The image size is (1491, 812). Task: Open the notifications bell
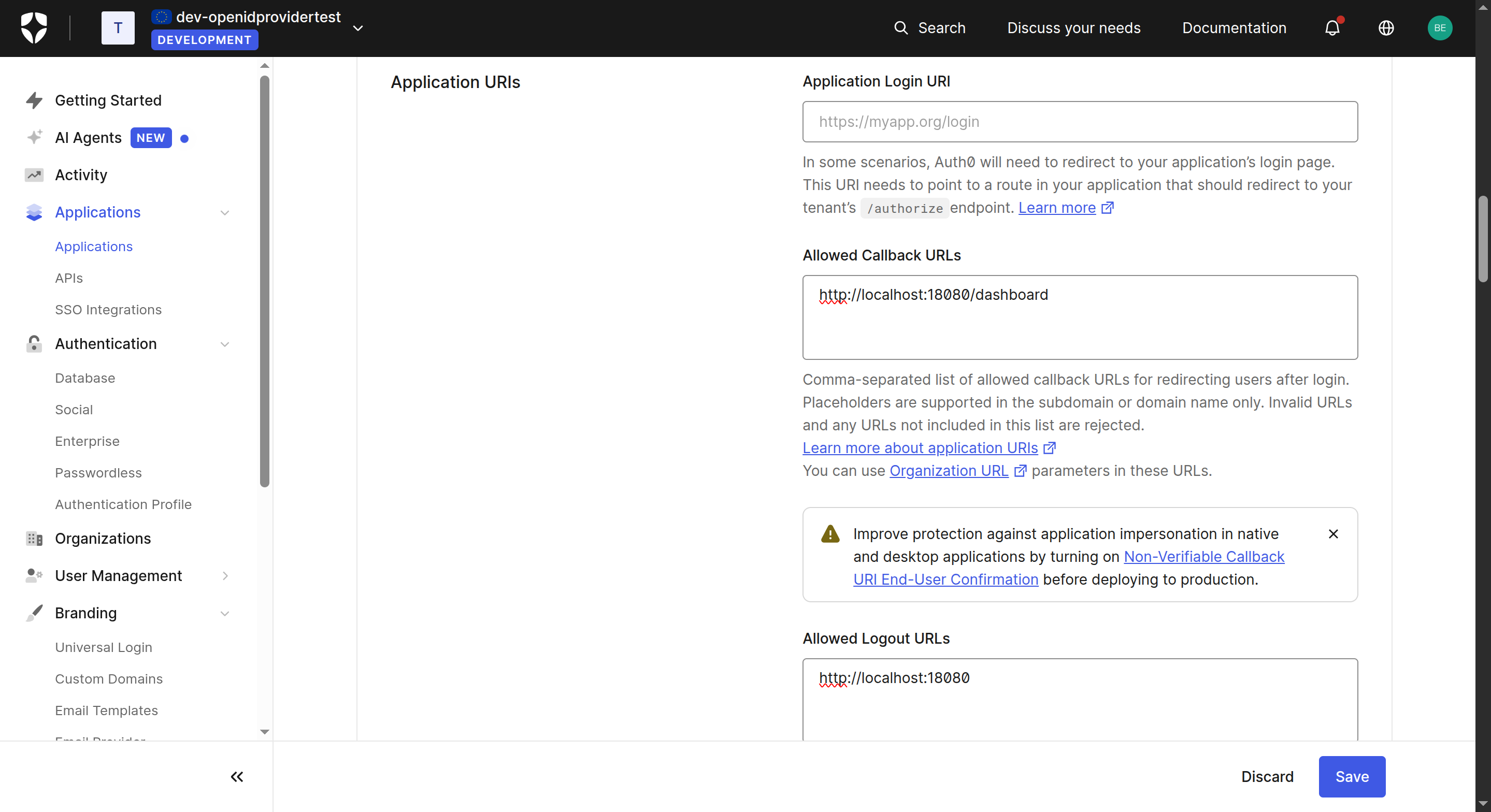(x=1332, y=28)
